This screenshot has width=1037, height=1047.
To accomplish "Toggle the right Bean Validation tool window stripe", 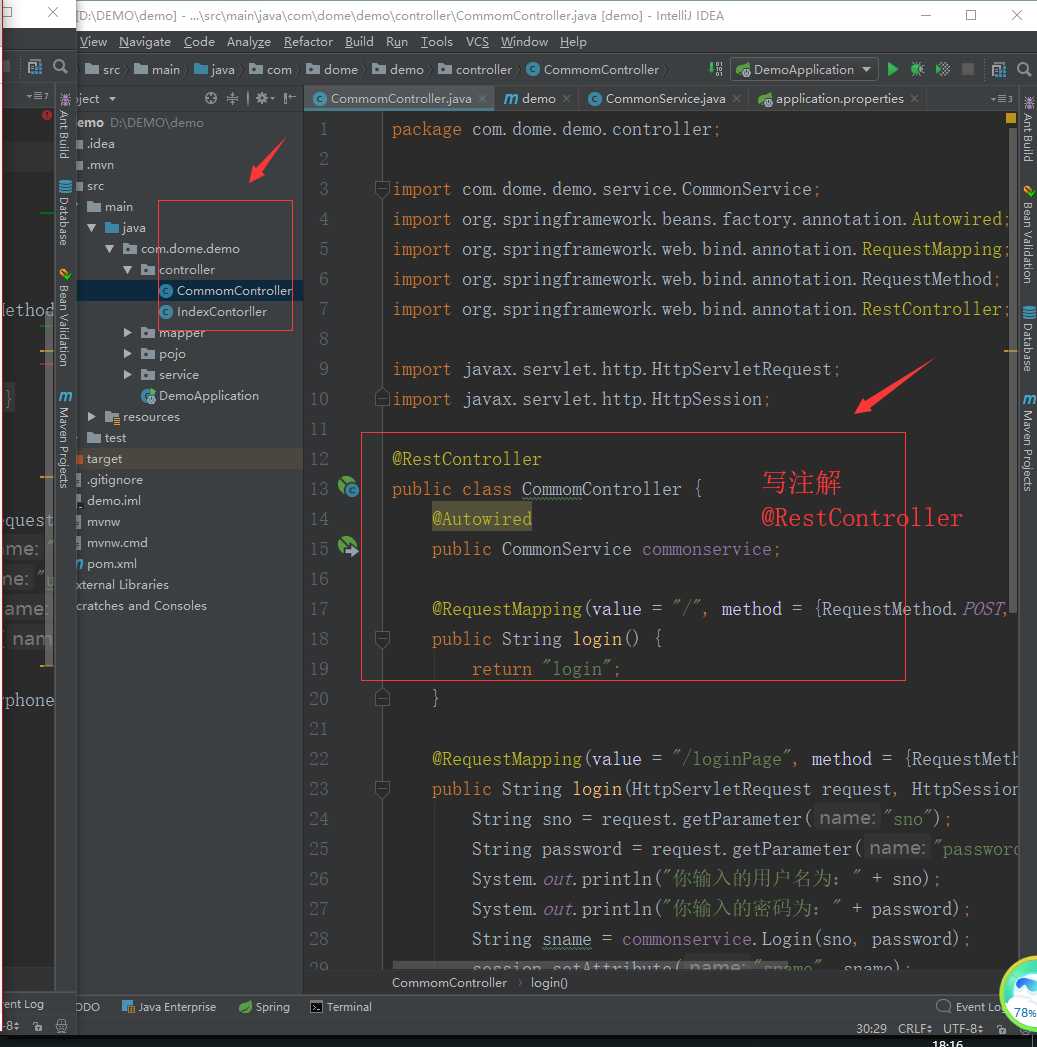I will pyautogui.click(x=1028, y=234).
